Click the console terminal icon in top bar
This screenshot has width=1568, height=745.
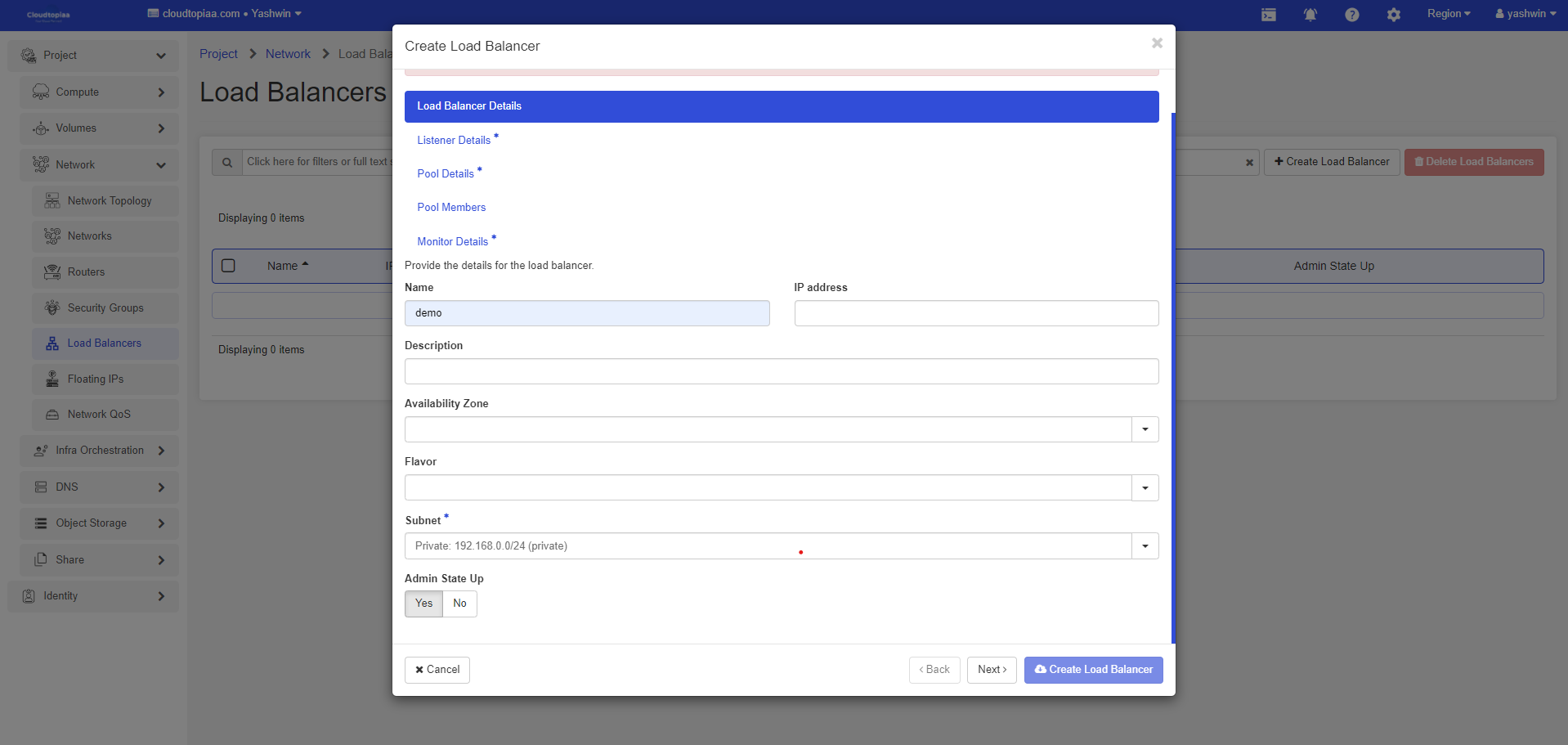pyautogui.click(x=1268, y=15)
